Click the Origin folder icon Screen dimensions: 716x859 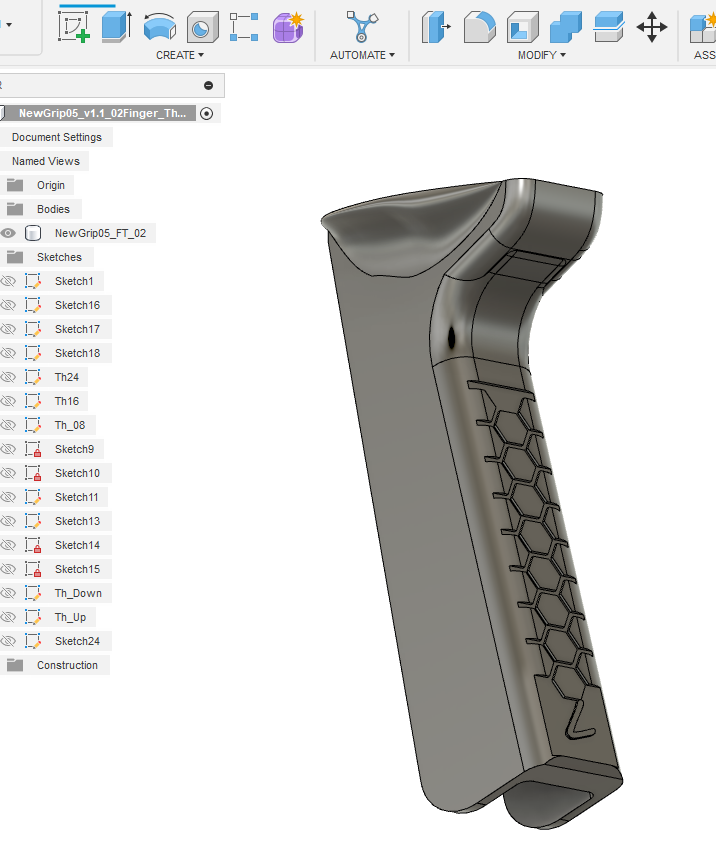[15, 186]
